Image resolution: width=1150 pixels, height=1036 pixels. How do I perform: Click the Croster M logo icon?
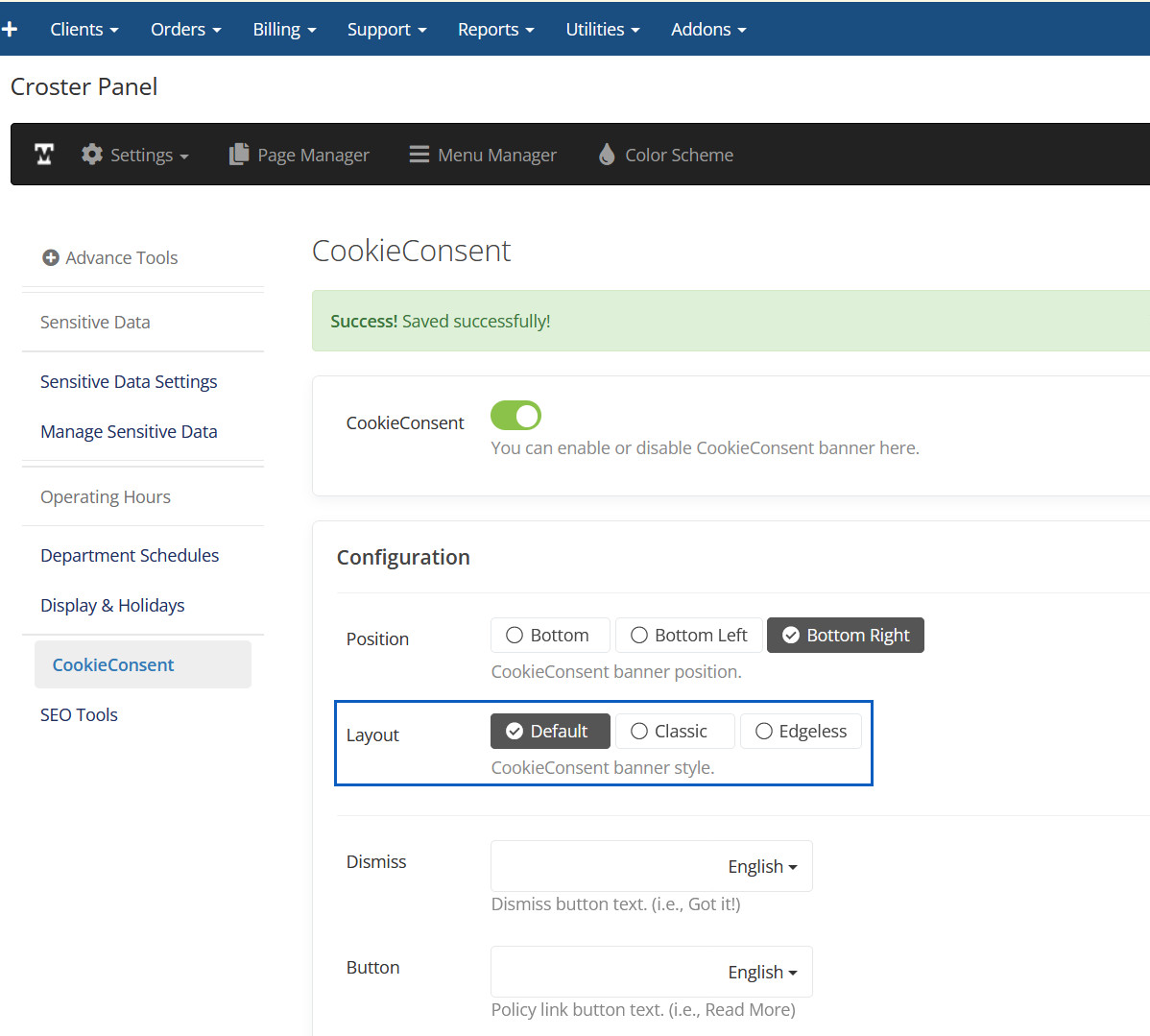44,155
